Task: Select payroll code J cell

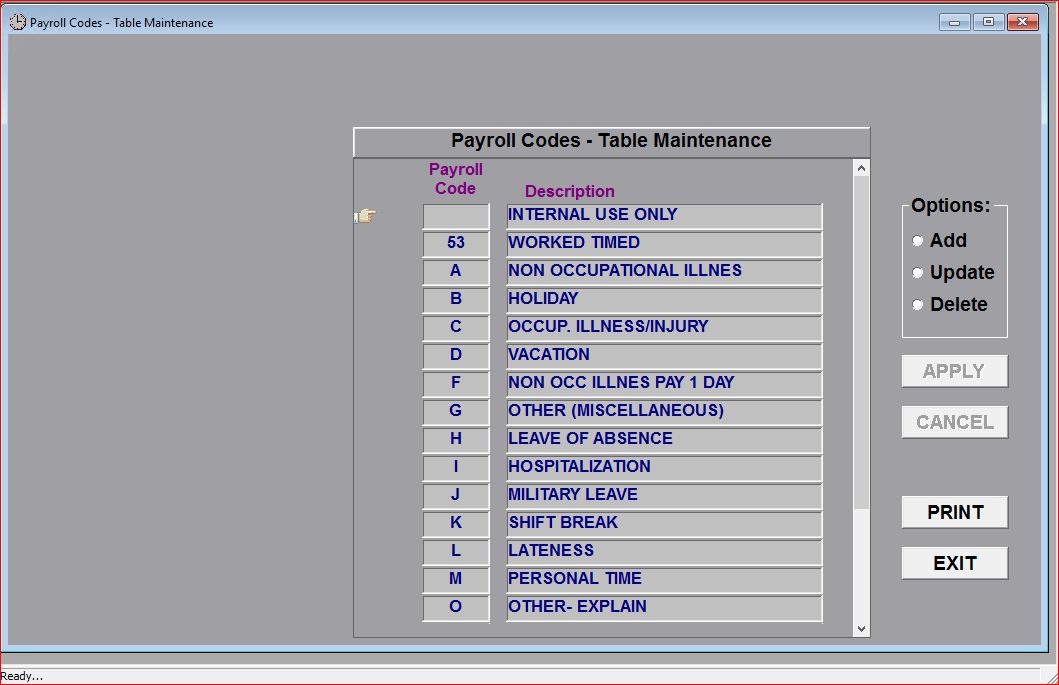Action: [456, 497]
